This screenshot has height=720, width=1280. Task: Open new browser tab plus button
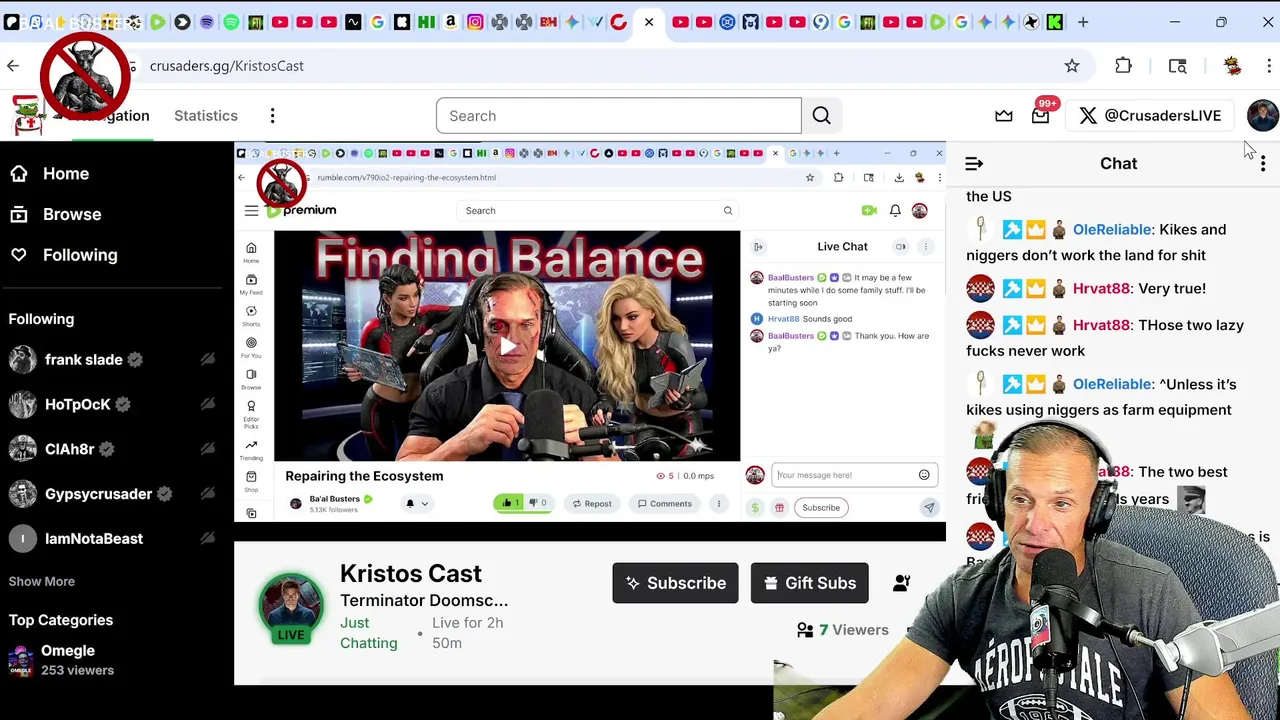coord(1083,22)
